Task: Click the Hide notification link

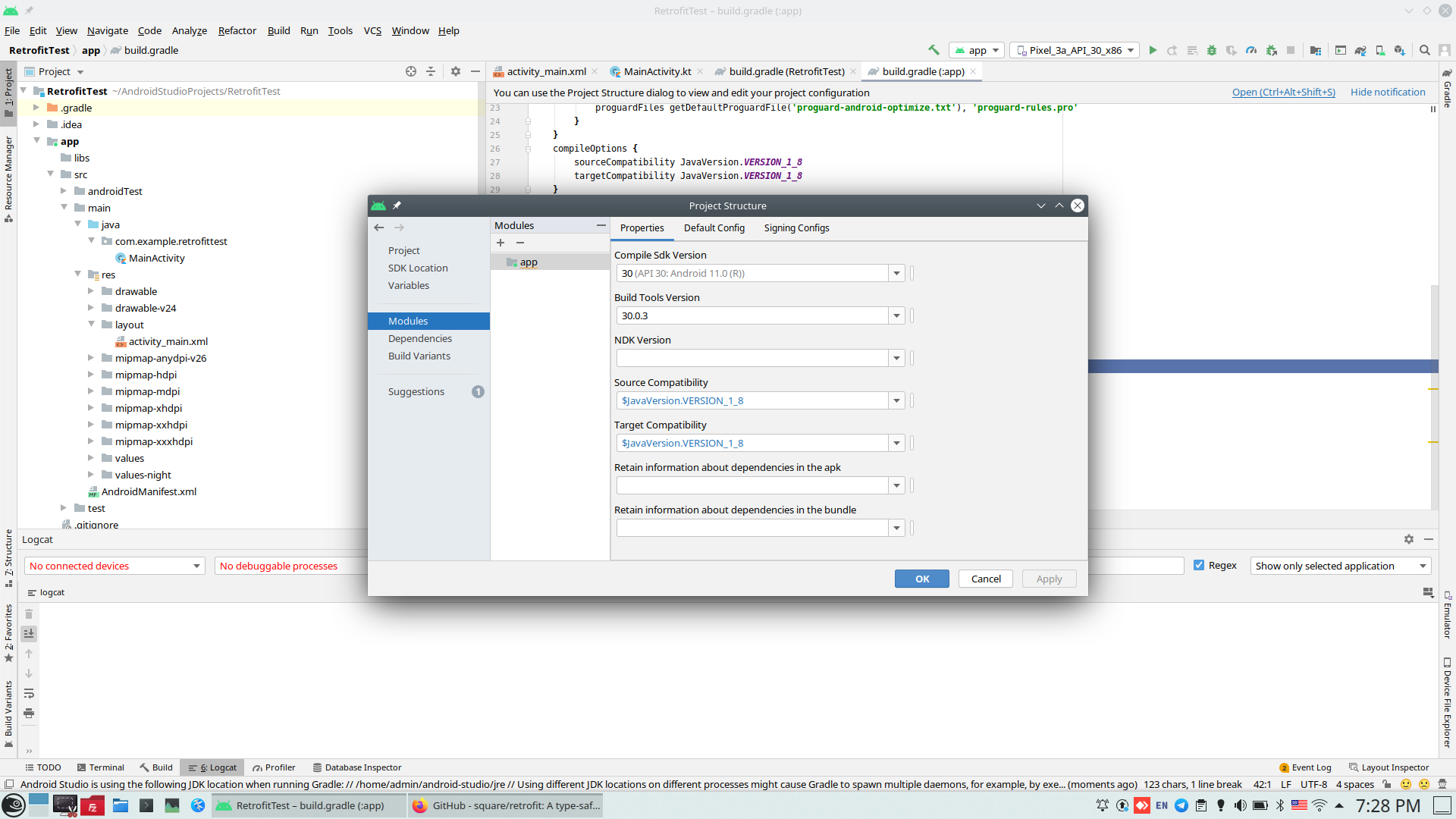Action: (x=1387, y=93)
